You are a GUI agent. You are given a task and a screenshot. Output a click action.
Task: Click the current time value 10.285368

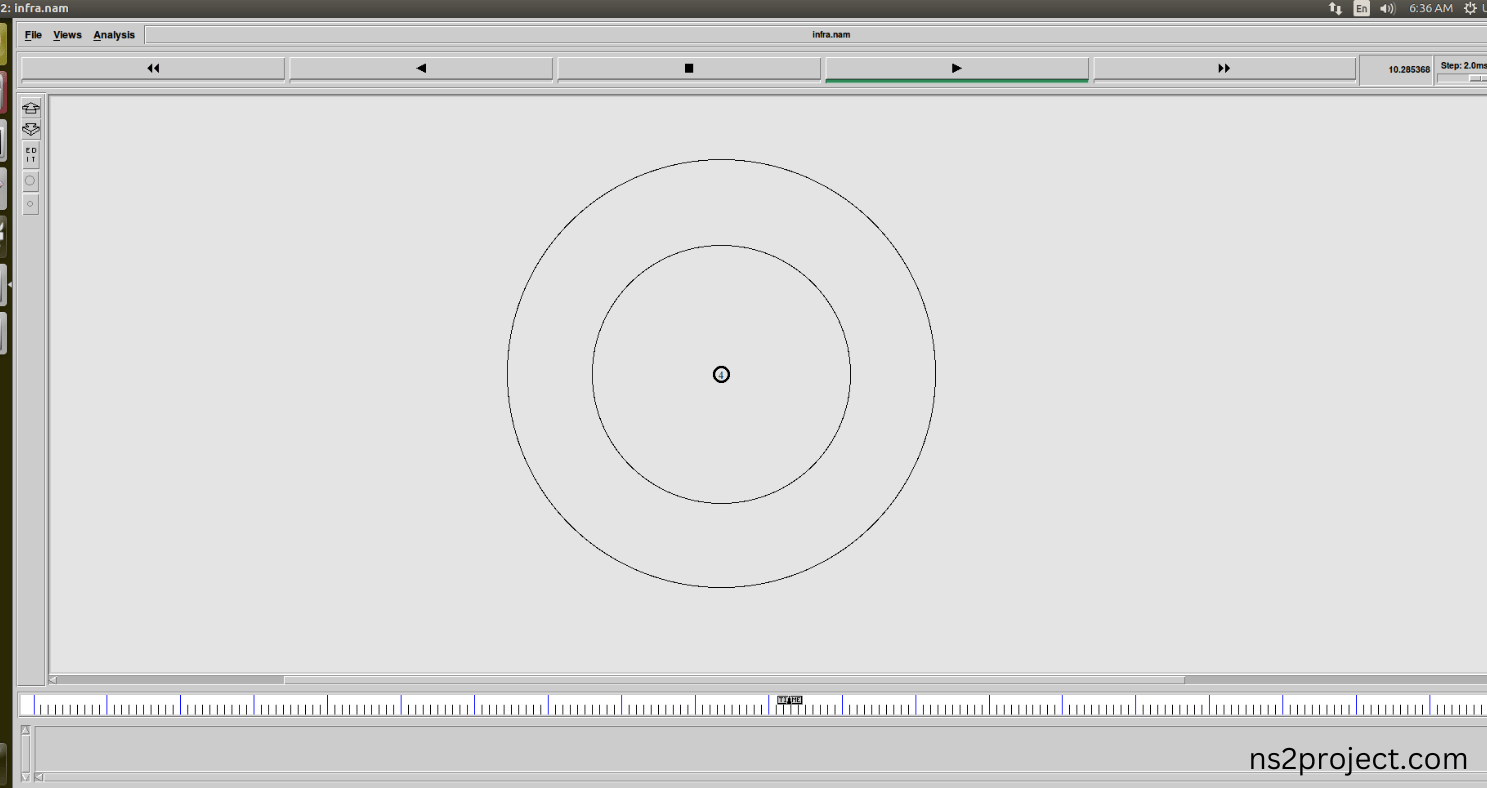[1409, 70]
